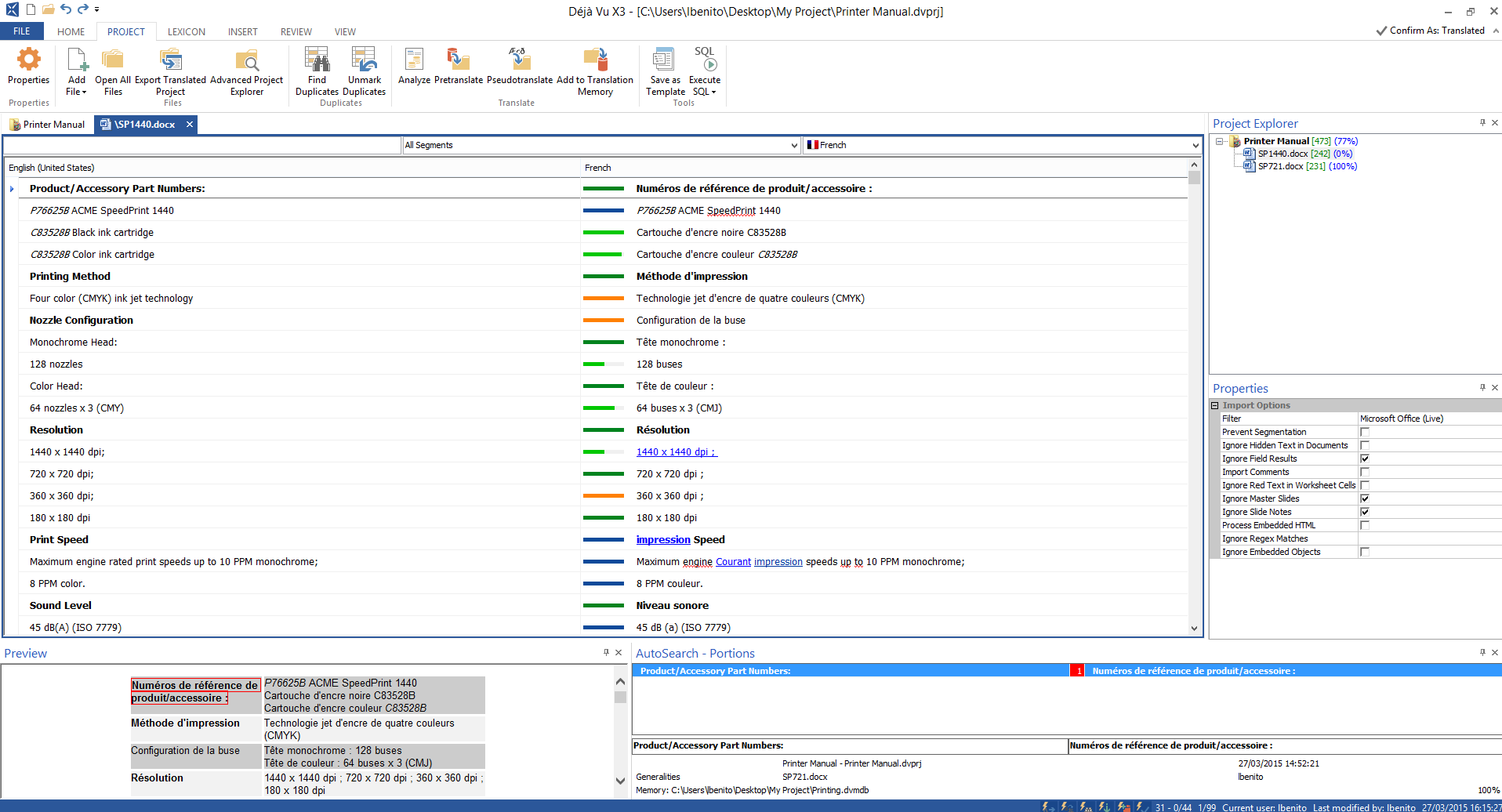
Task: Click orange status bar for Nozzle Configuration
Action: pyautogui.click(x=603, y=321)
